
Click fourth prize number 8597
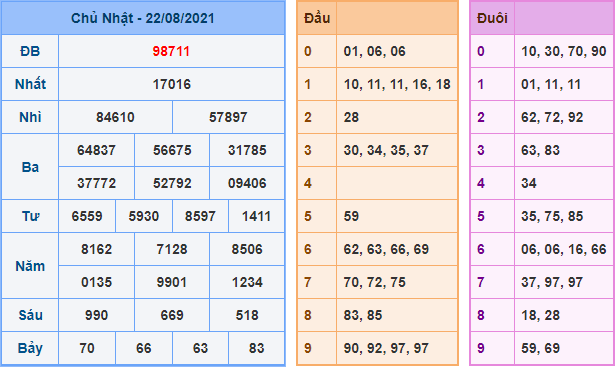pyautogui.click(x=200, y=216)
